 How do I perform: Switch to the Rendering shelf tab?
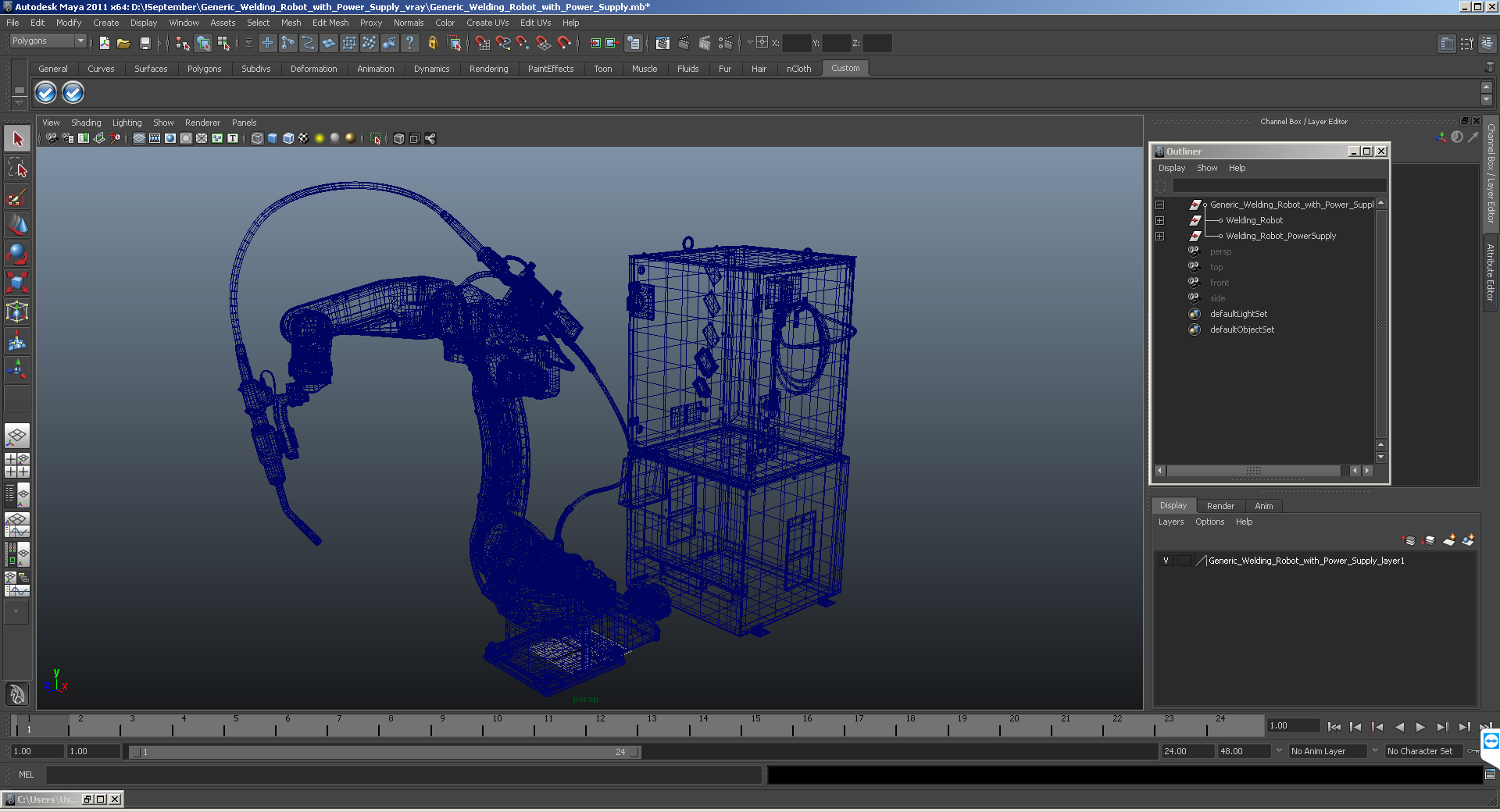(488, 69)
